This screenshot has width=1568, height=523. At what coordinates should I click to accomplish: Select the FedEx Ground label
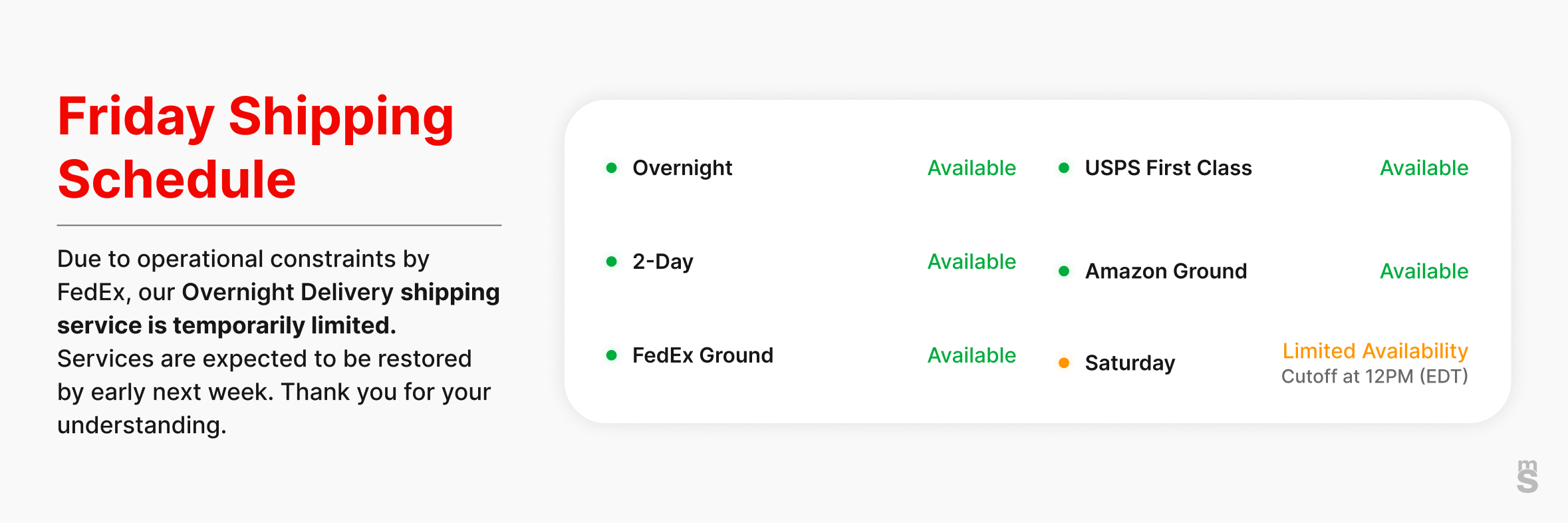[x=702, y=355]
